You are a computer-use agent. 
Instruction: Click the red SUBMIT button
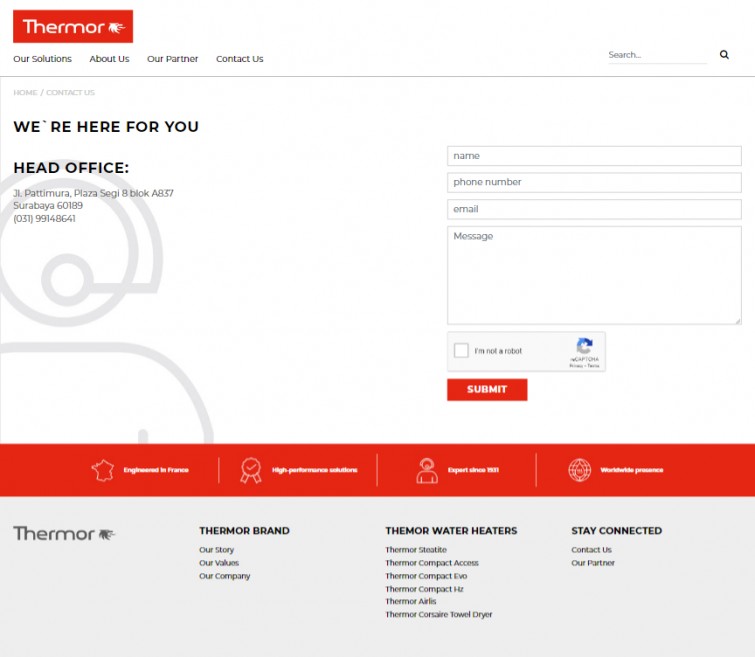coord(487,389)
